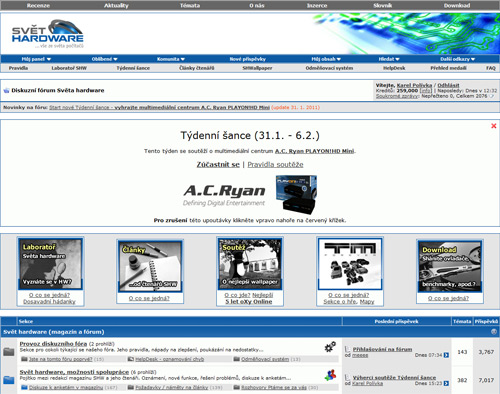
Task: Close the Týdenní šance banner with red cross
Action: coord(494,126)
